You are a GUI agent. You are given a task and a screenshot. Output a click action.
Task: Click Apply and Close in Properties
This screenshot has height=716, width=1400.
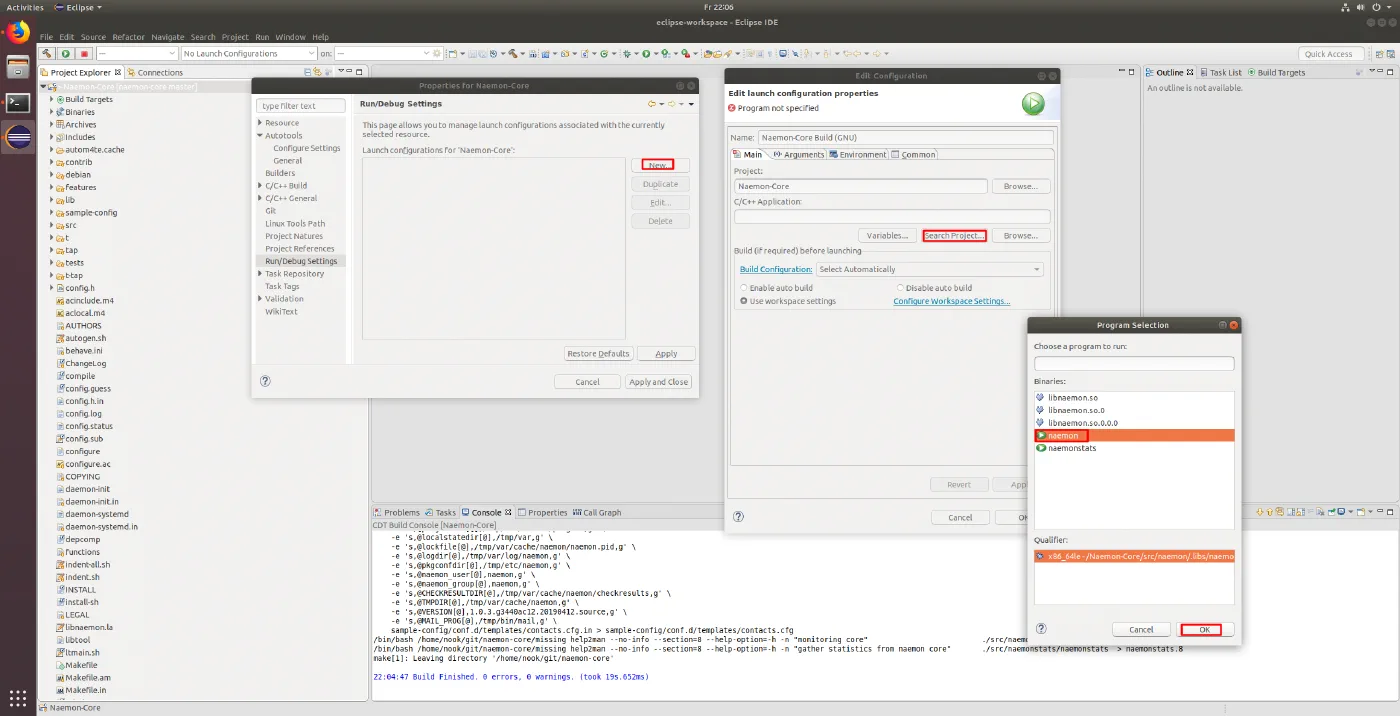tap(658, 382)
